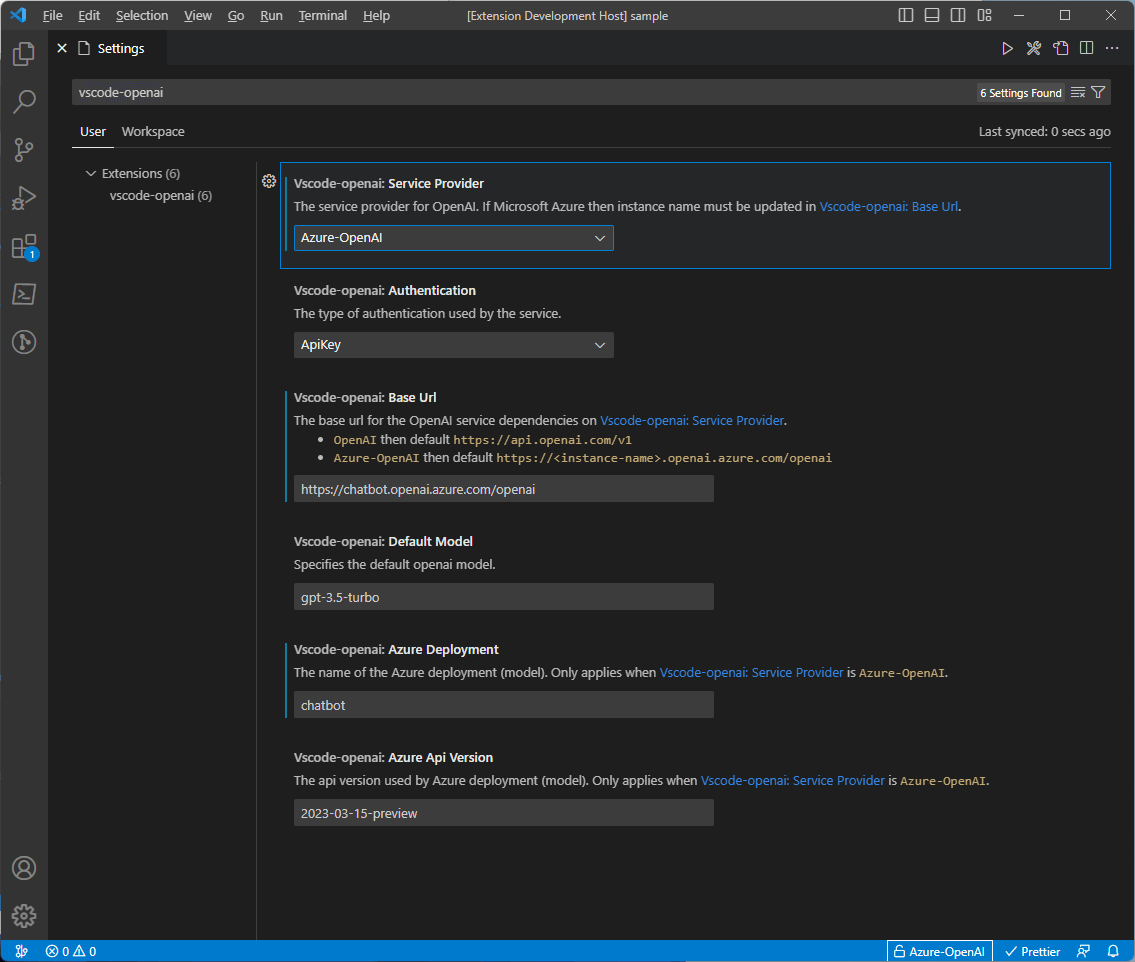This screenshot has height=962, width=1135.
Task: Open the Customize Layout icon
Action: (984, 15)
